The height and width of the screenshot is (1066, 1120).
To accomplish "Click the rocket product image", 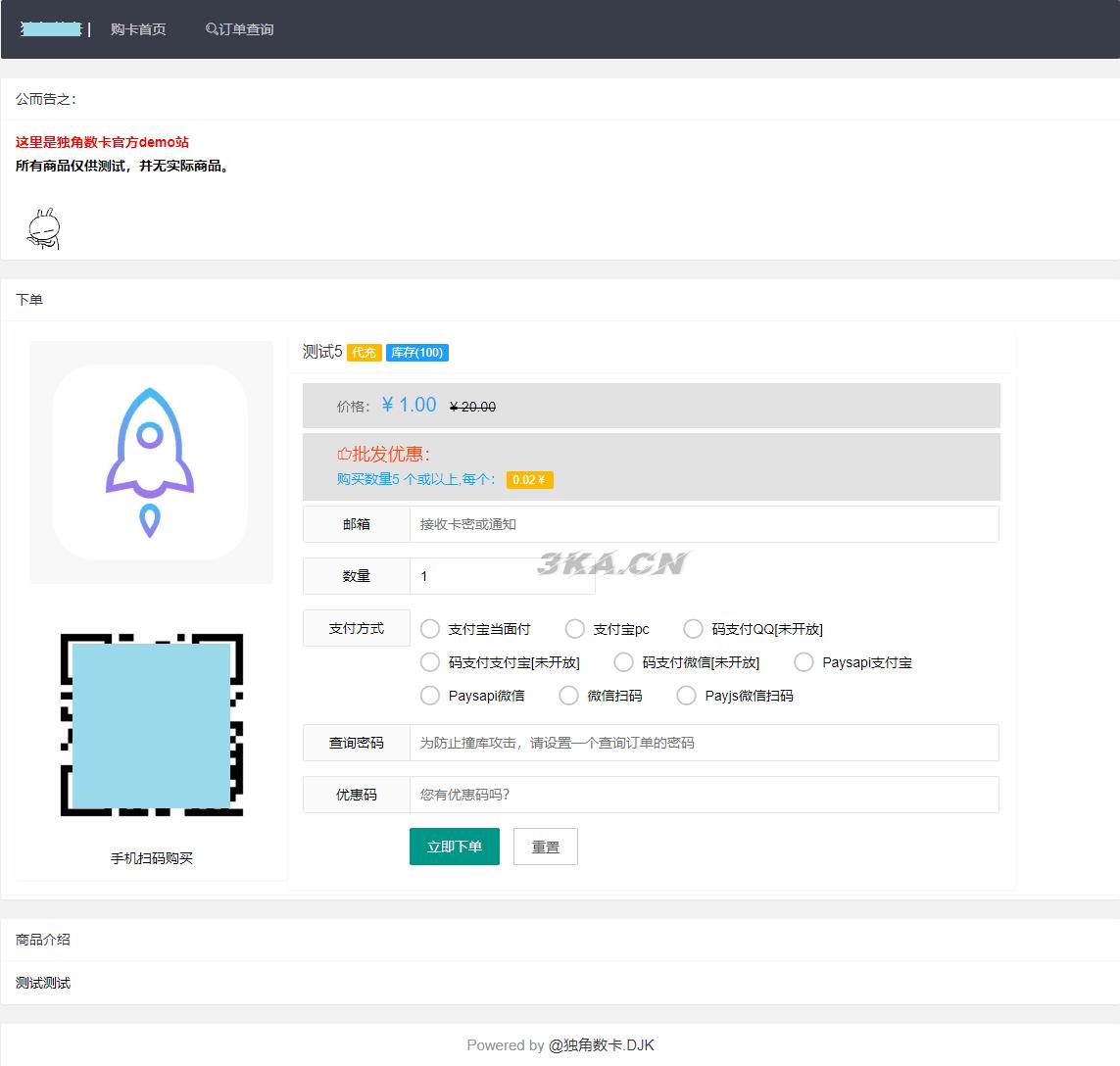I will tap(151, 462).
